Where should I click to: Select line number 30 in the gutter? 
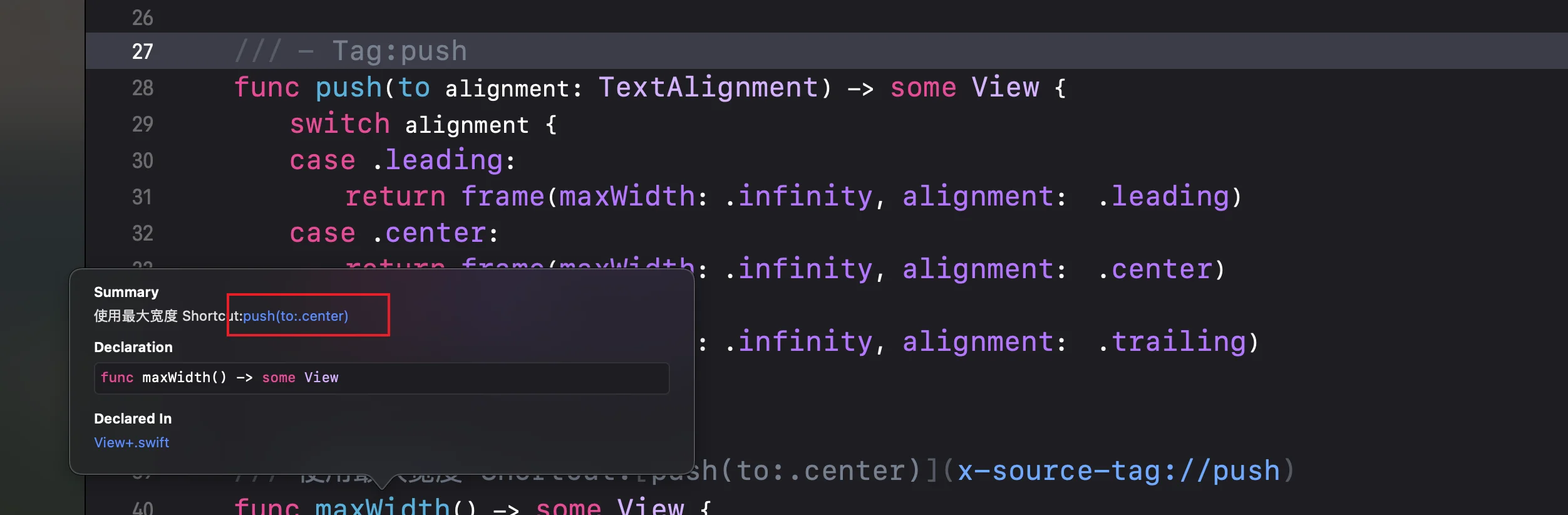[x=142, y=161]
